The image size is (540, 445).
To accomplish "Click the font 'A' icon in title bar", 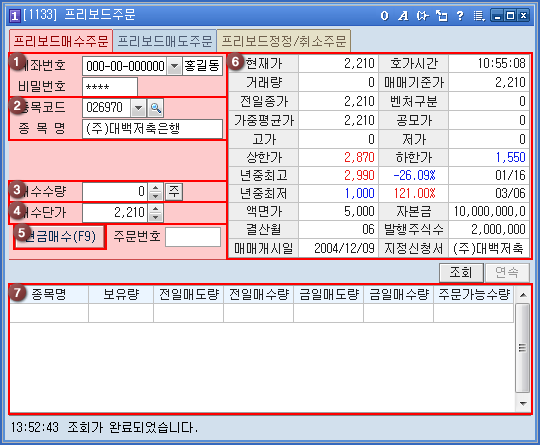I will 403,15.
